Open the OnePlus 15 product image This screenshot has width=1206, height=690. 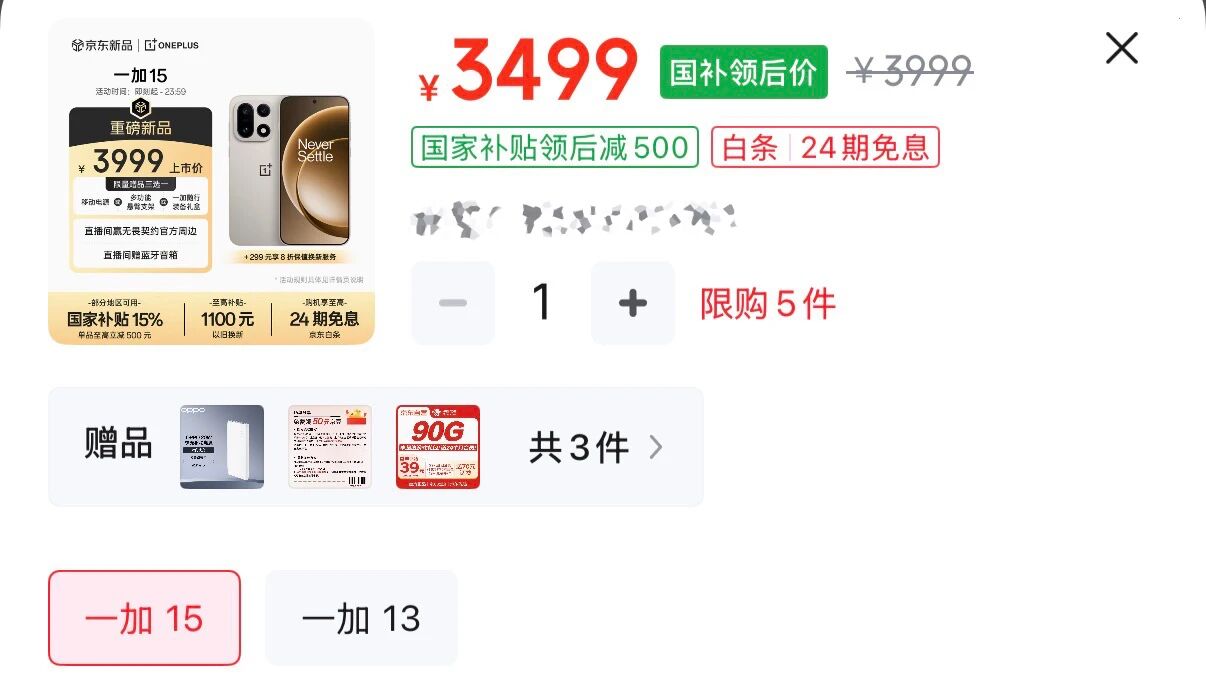point(212,182)
